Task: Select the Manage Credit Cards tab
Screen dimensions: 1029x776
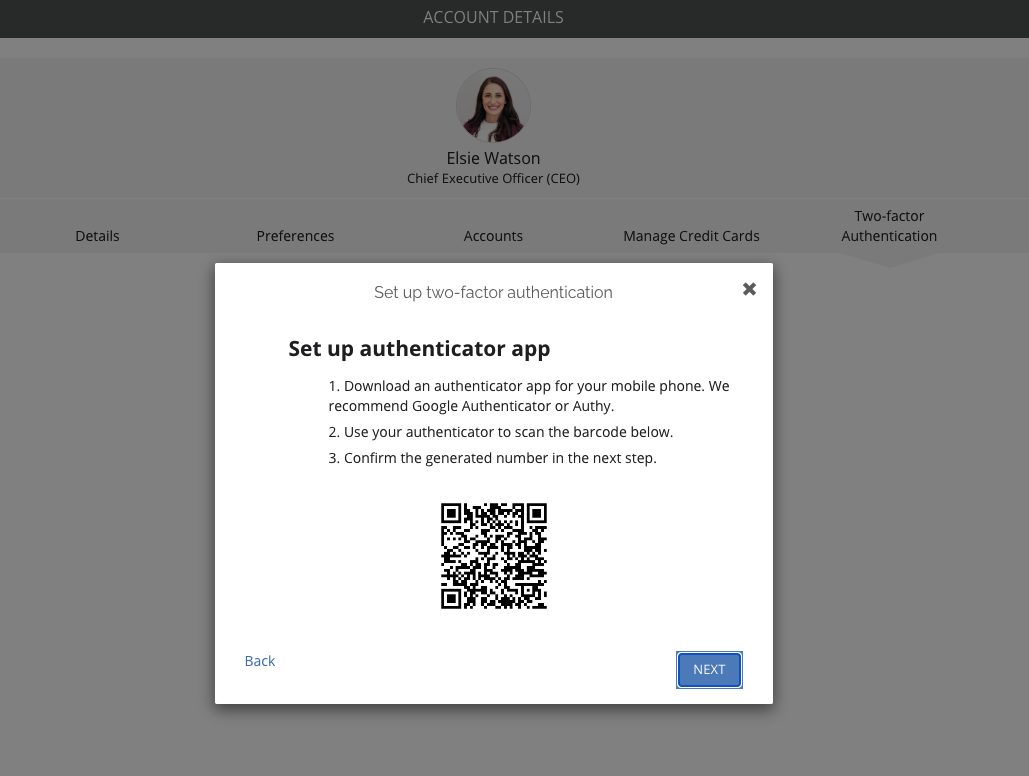Action: 691,236
